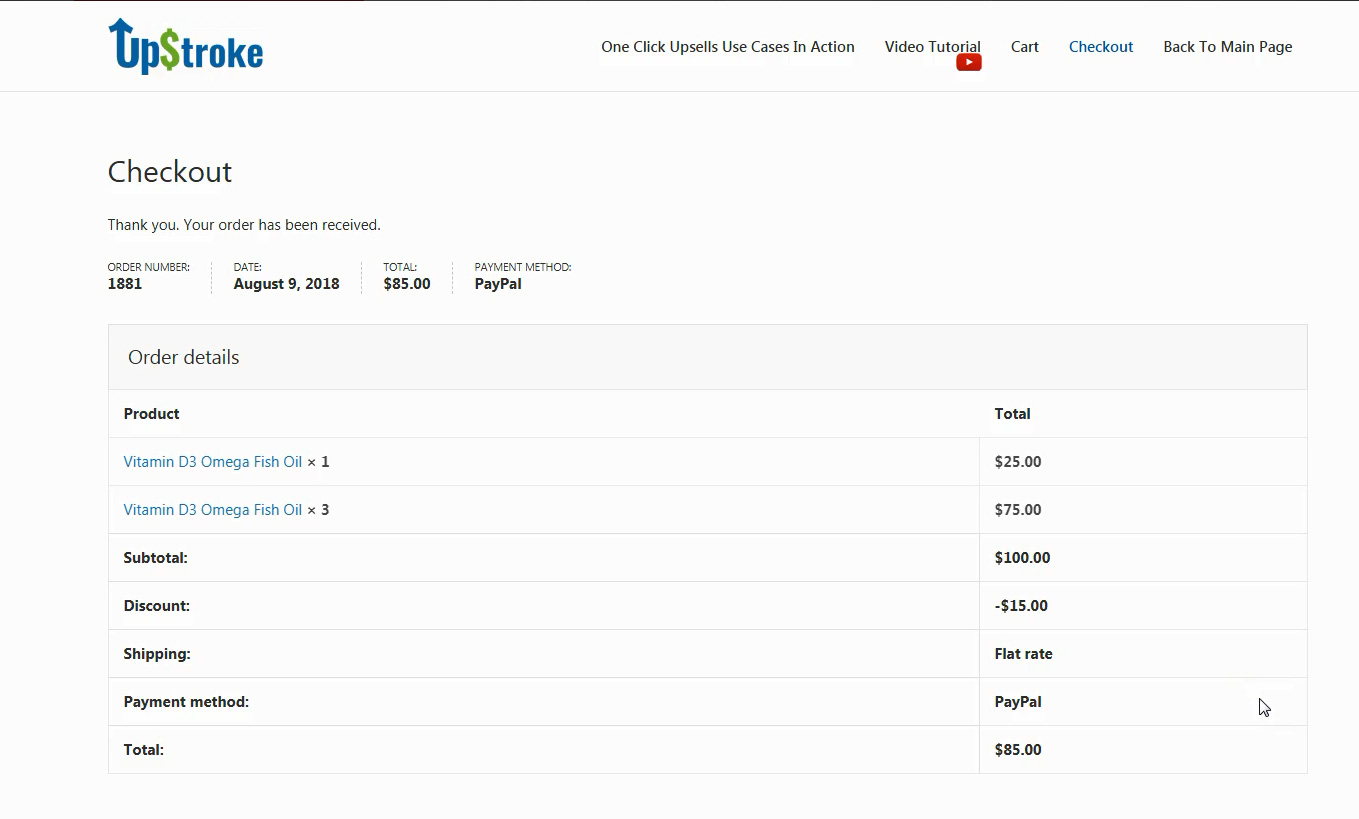Open Vitamin D3 Omega Fish Oil × 1 link
The height and width of the screenshot is (819, 1359).
coord(212,462)
